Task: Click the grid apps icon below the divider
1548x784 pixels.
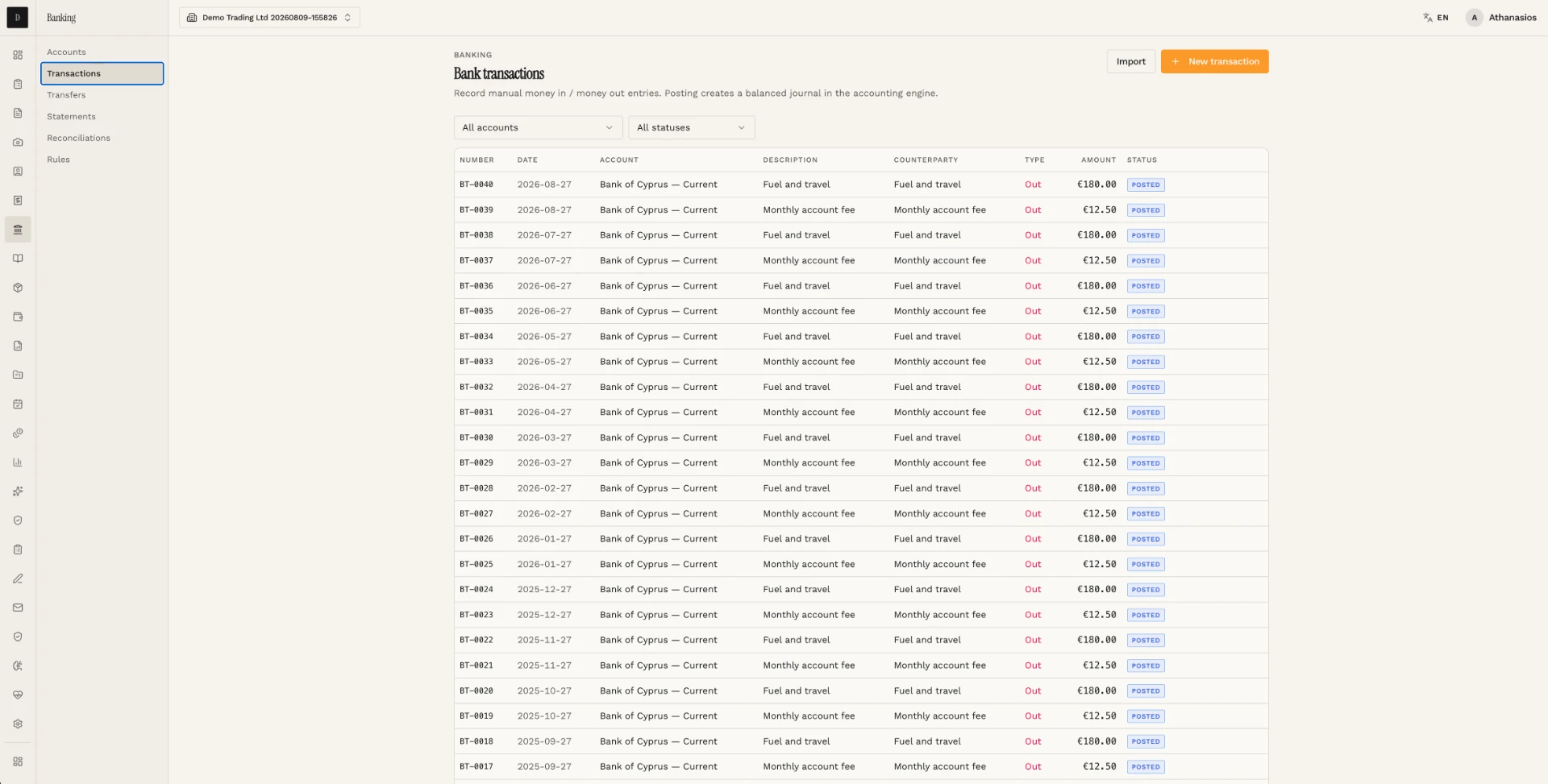Action: tap(18, 761)
